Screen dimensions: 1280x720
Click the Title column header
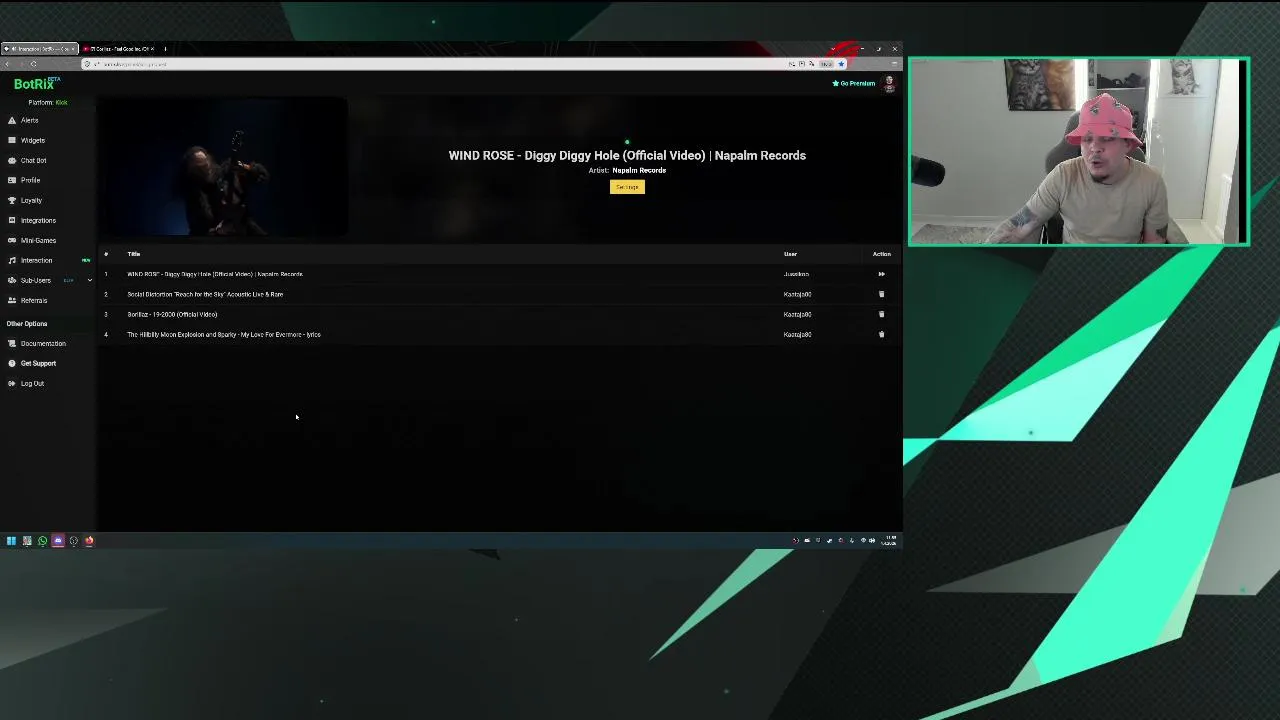pyautogui.click(x=134, y=254)
